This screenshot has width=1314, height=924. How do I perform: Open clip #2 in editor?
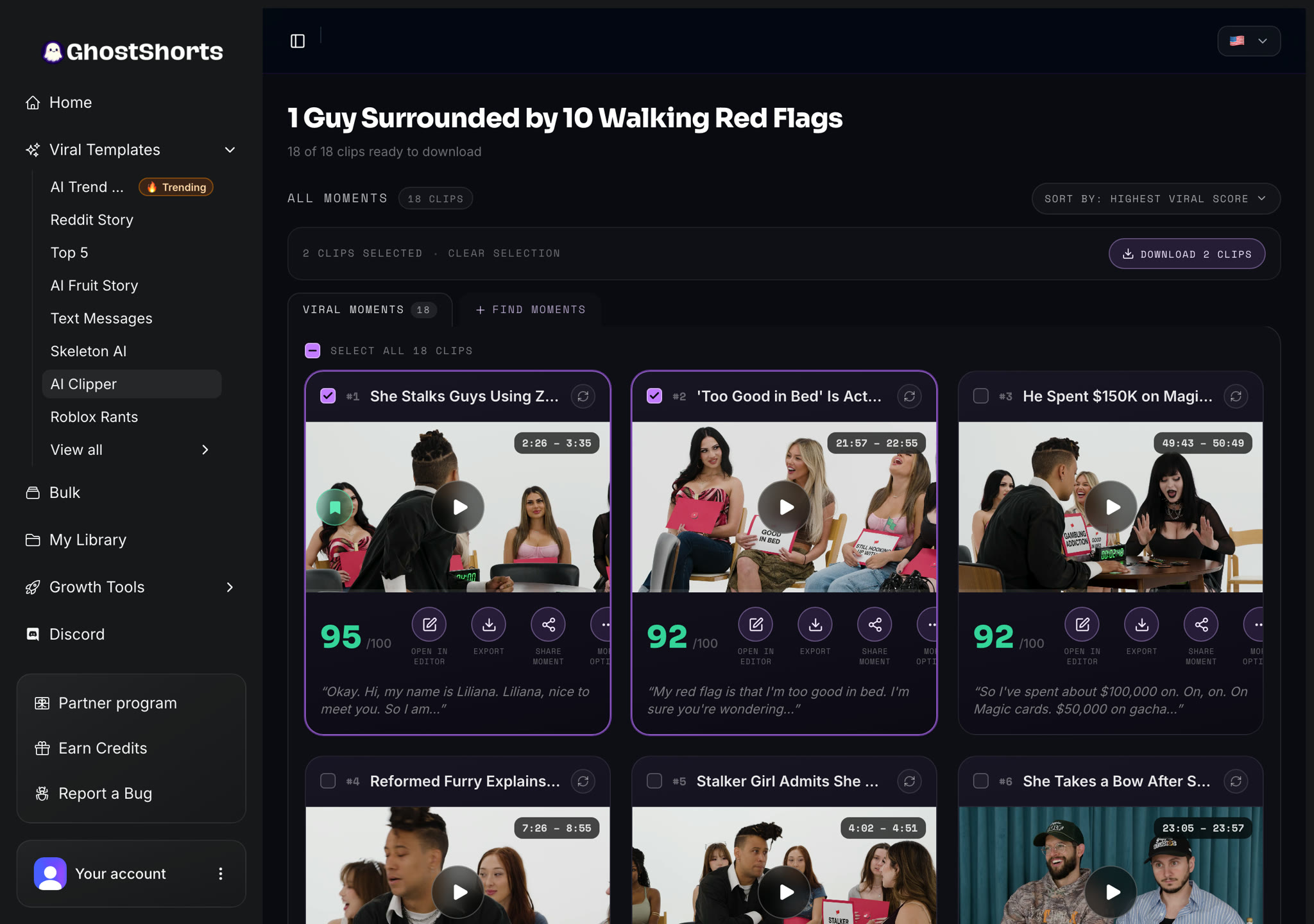click(x=756, y=624)
